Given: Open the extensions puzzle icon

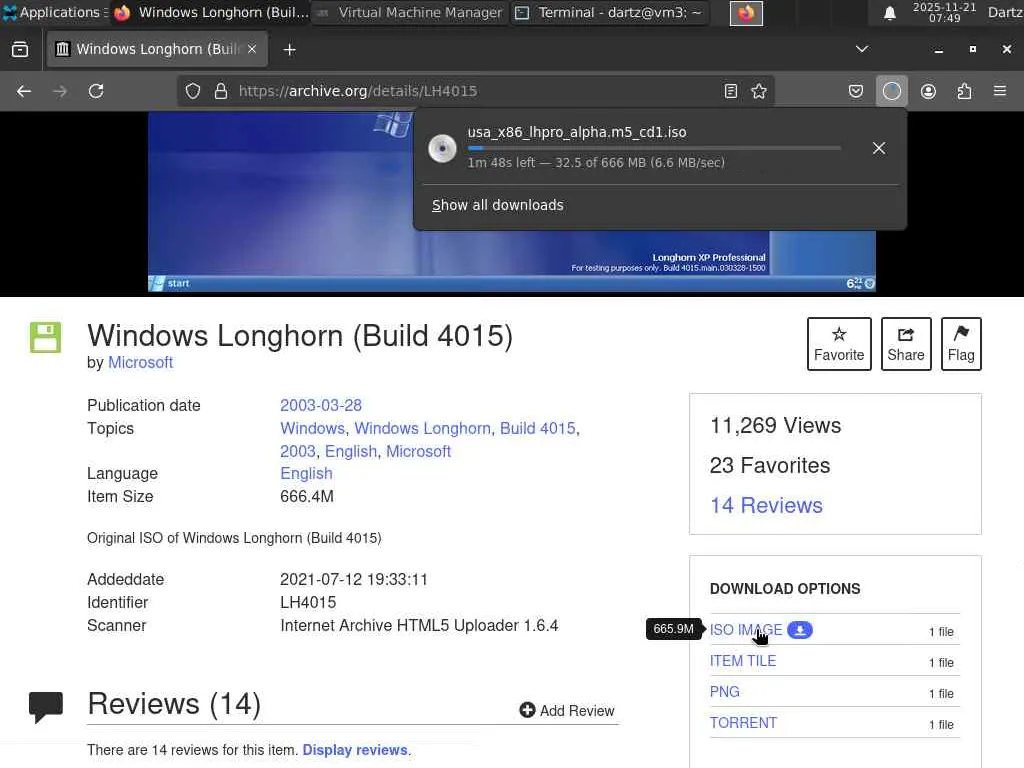Looking at the screenshot, I should click(x=964, y=91).
